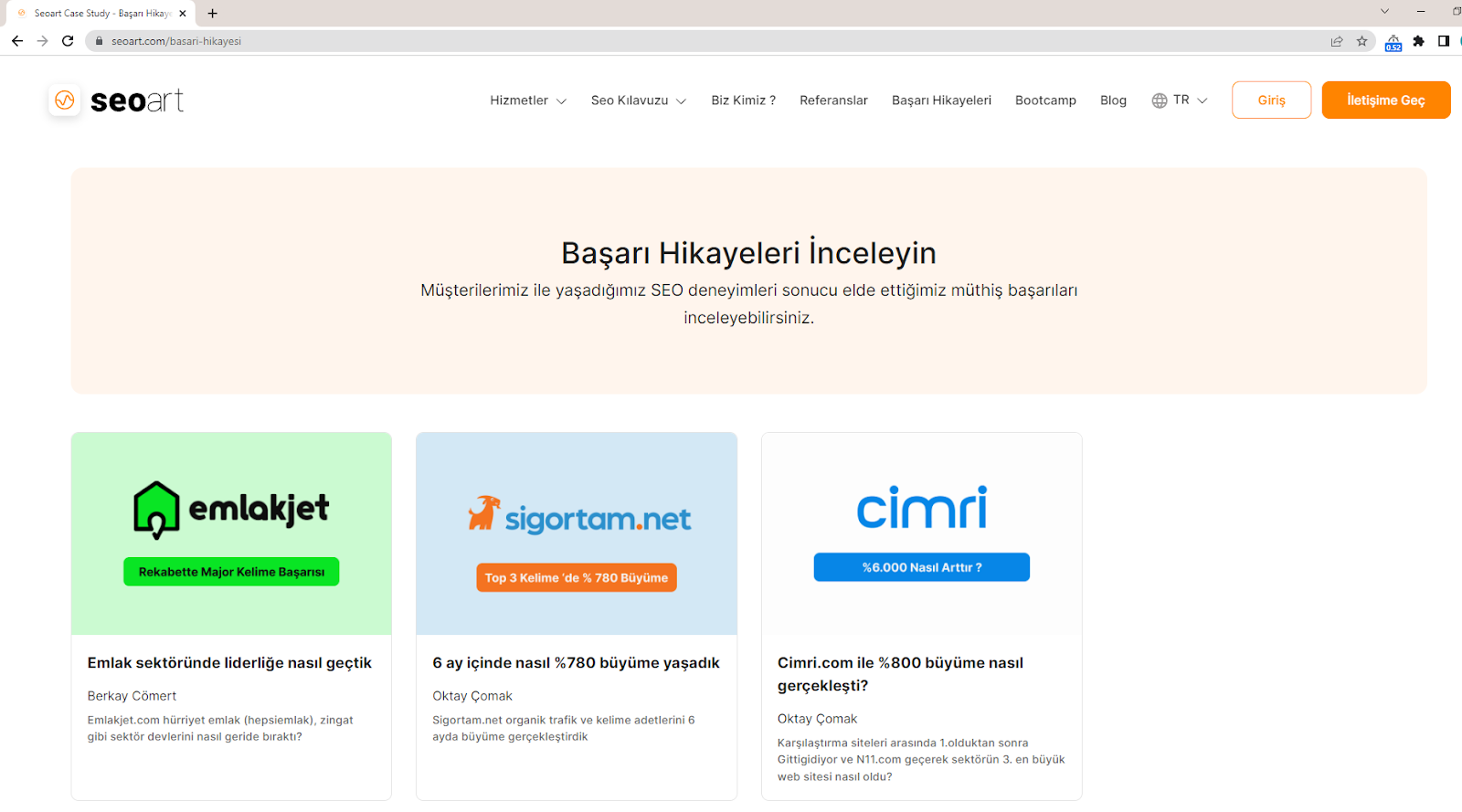
Task: Expand the Hizmetler dropdown menu
Action: pos(527,100)
